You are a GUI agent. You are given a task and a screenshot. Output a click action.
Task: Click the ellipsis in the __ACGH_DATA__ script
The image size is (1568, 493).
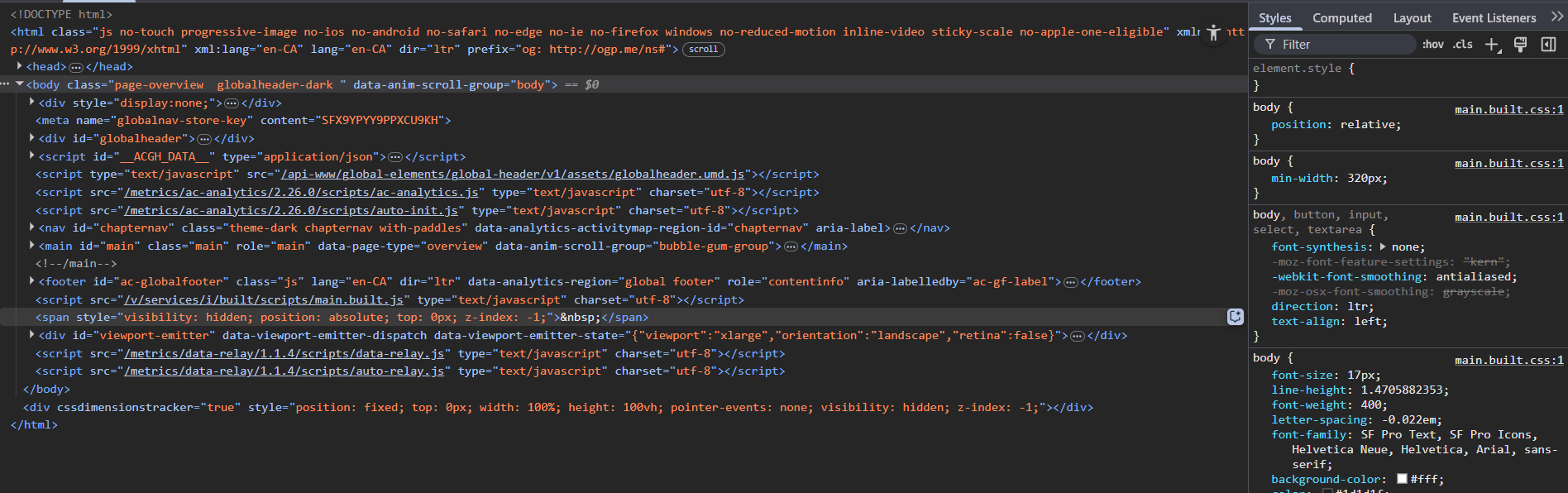pos(395,157)
